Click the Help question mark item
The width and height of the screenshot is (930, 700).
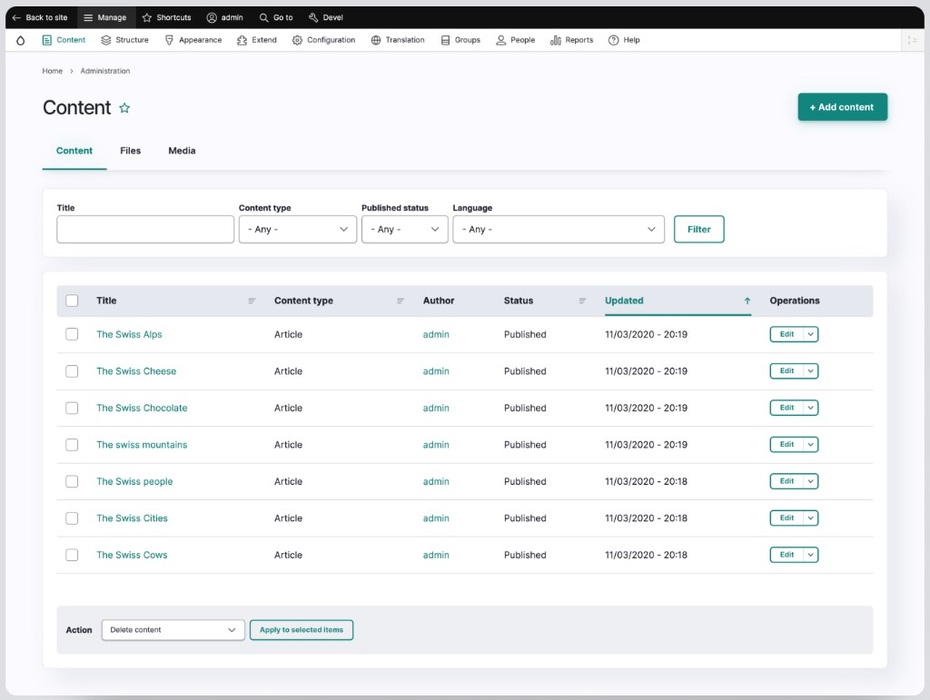pos(623,41)
